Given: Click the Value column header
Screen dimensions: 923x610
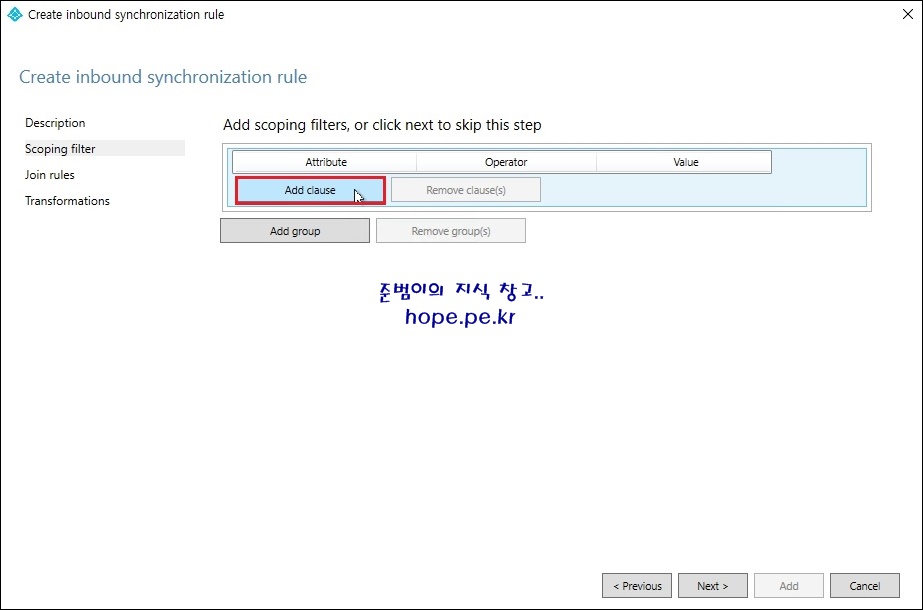Looking at the screenshot, I should tap(685, 162).
